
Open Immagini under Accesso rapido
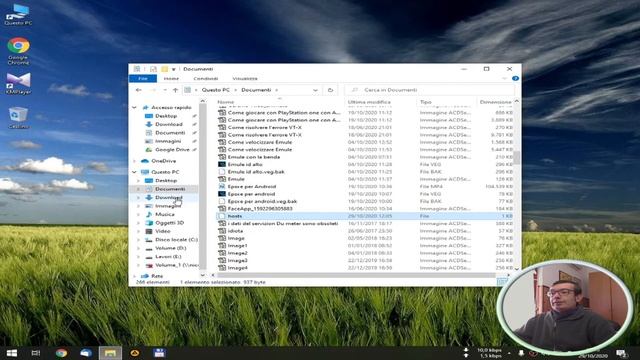[x=168, y=141]
